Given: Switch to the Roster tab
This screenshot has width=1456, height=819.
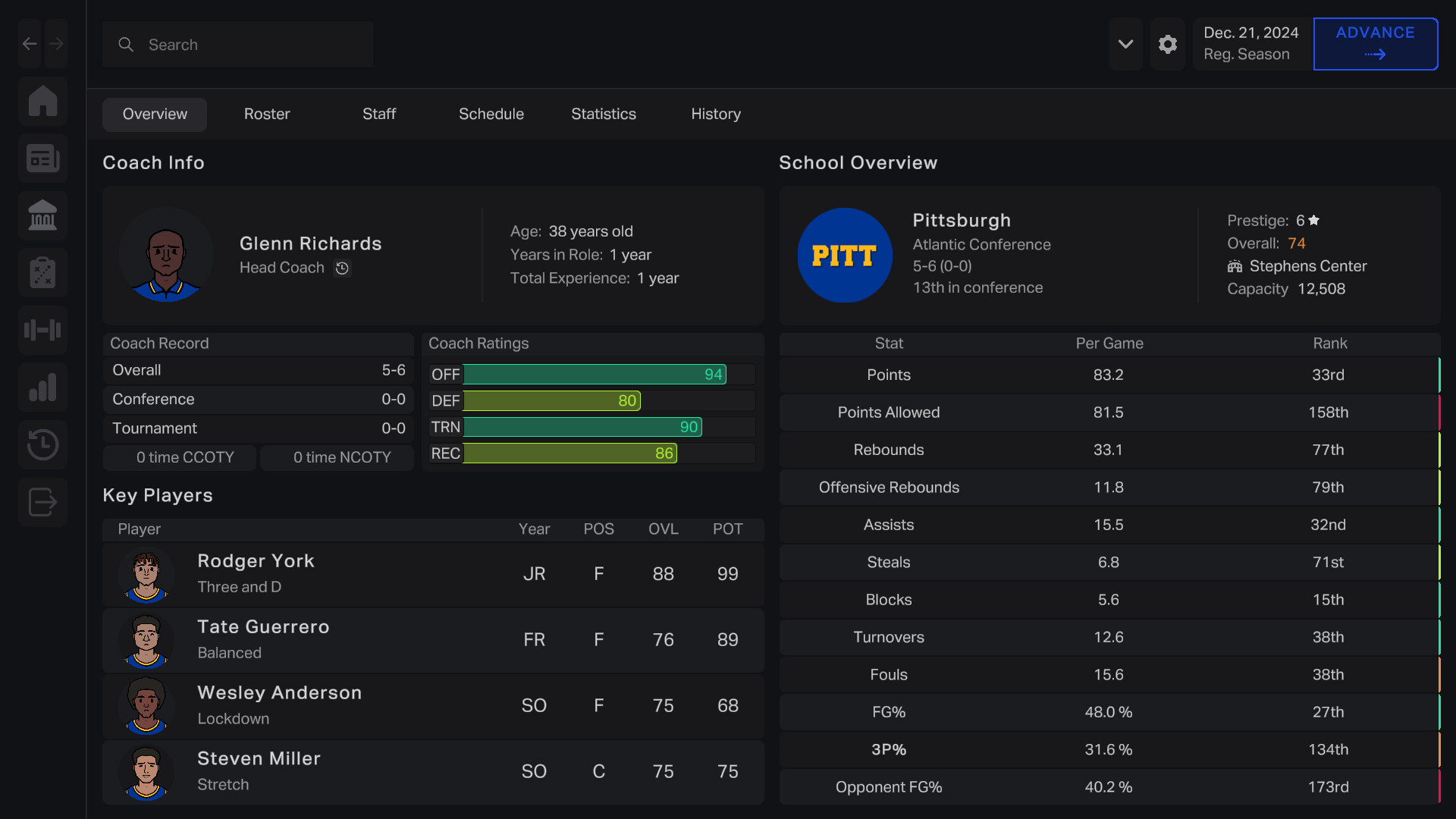Looking at the screenshot, I should tap(267, 114).
